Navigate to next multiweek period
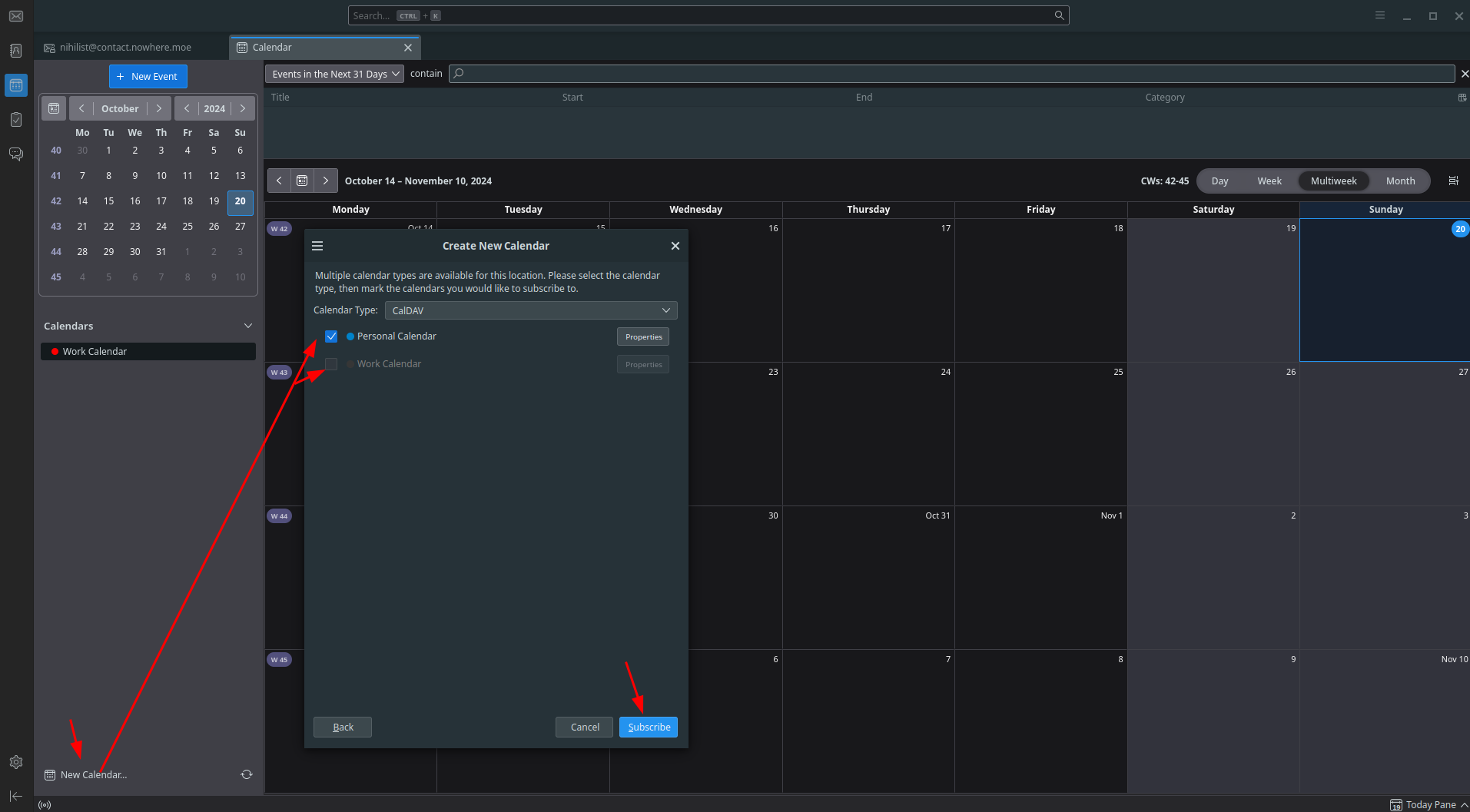This screenshot has height=812, width=1470. pos(326,181)
